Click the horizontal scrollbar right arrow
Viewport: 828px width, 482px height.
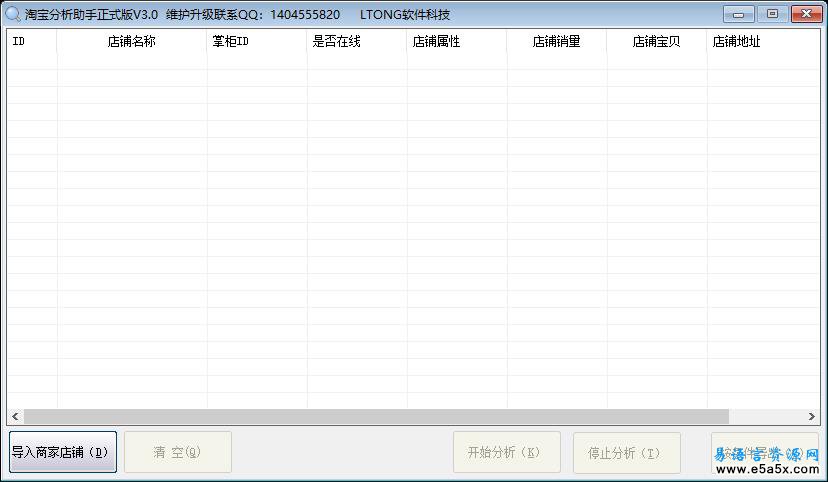coord(812,416)
